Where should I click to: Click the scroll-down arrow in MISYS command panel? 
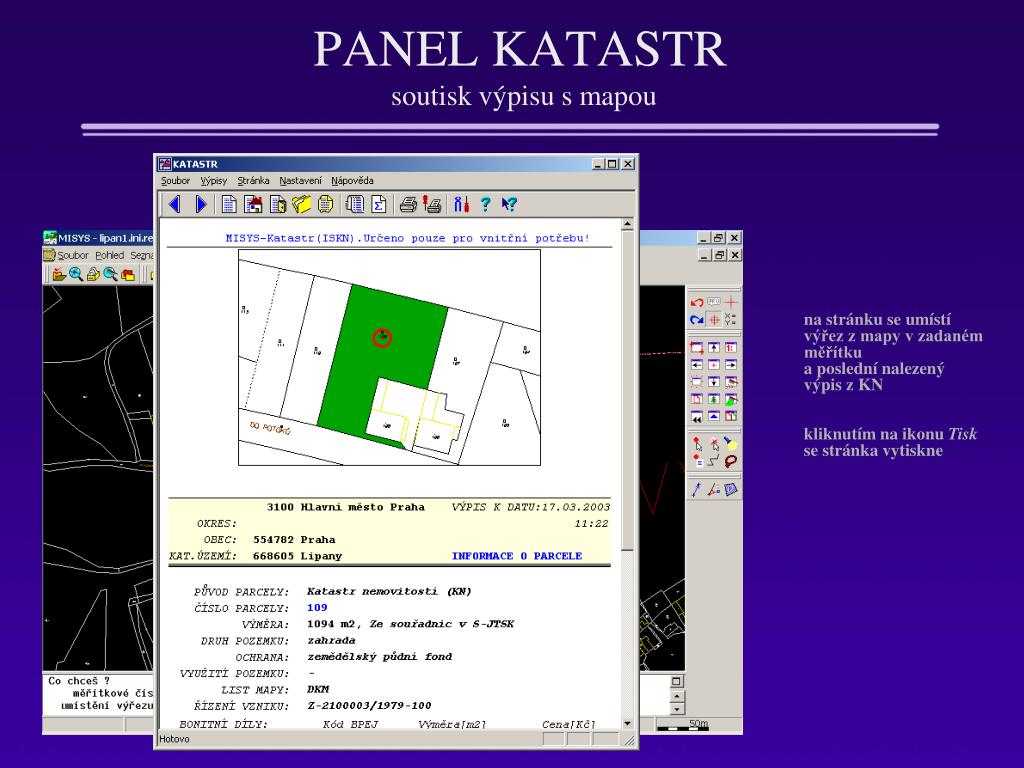[677, 709]
